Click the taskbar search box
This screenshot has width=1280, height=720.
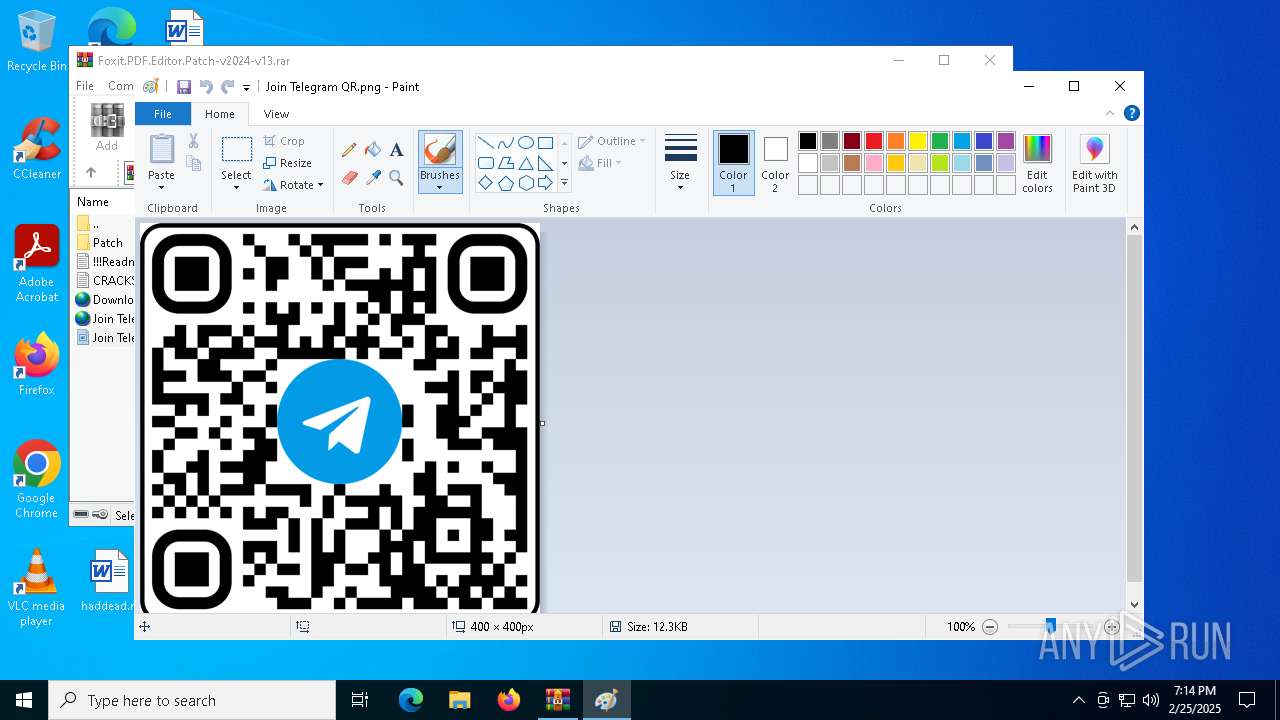click(x=192, y=700)
